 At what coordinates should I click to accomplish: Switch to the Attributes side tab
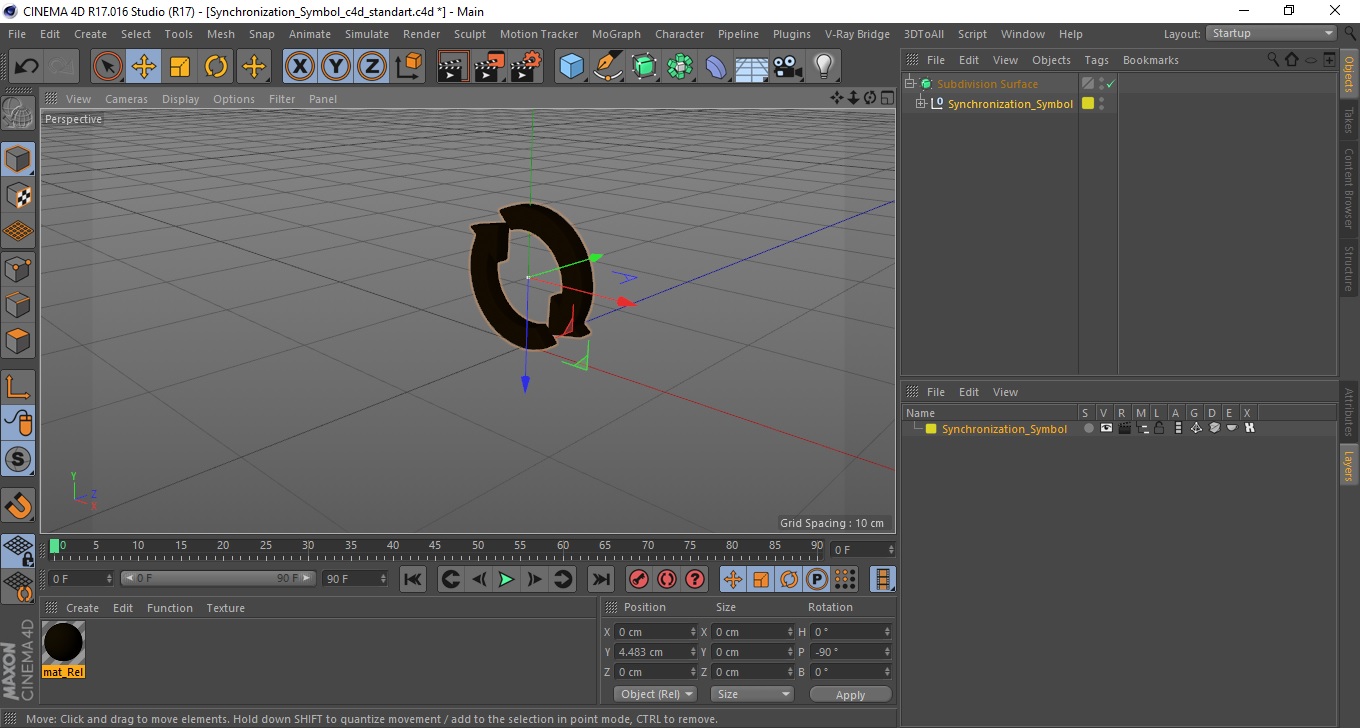click(x=1349, y=412)
